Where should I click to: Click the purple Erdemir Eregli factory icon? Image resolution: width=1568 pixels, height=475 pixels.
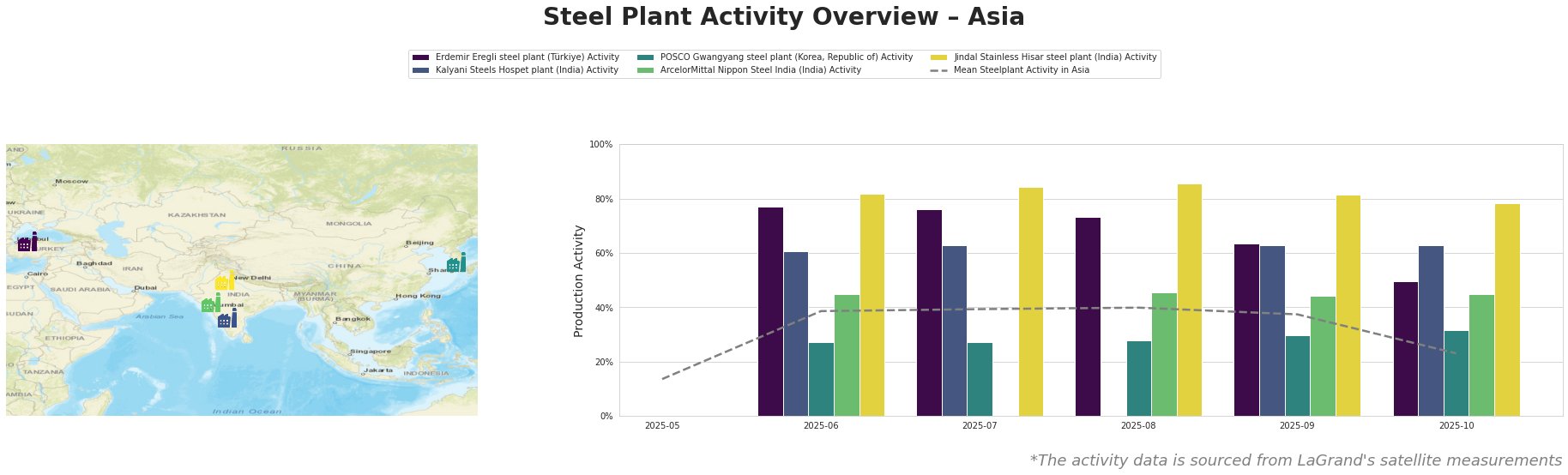pyautogui.click(x=27, y=243)
